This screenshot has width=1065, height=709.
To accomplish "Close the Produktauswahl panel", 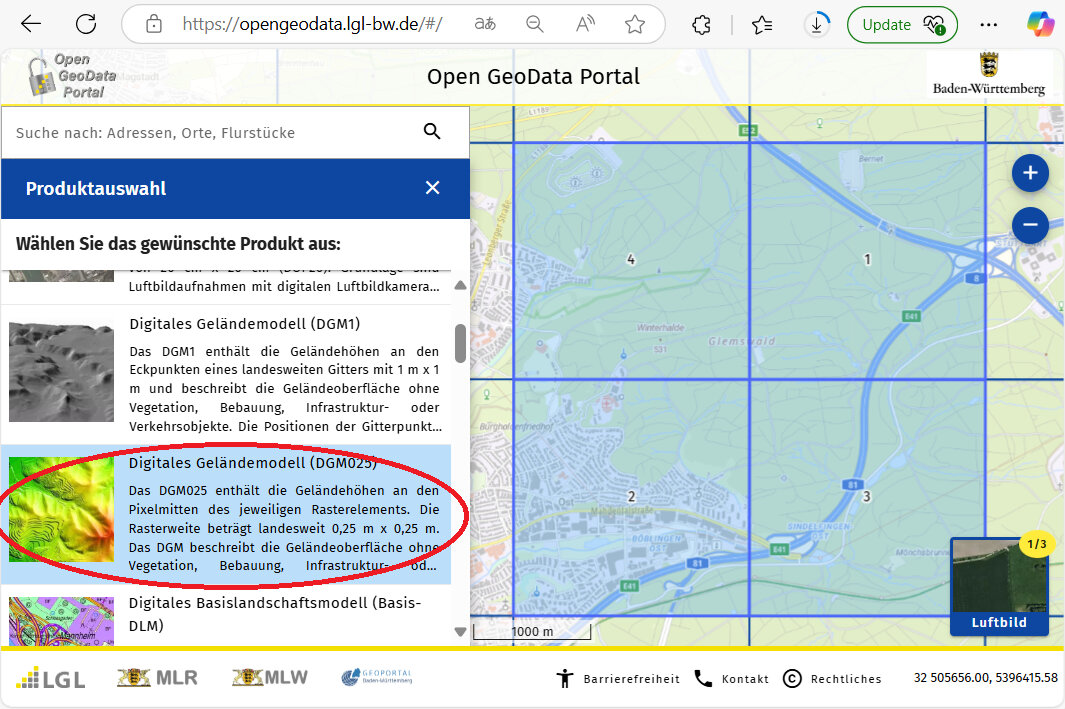I will 432,188.
